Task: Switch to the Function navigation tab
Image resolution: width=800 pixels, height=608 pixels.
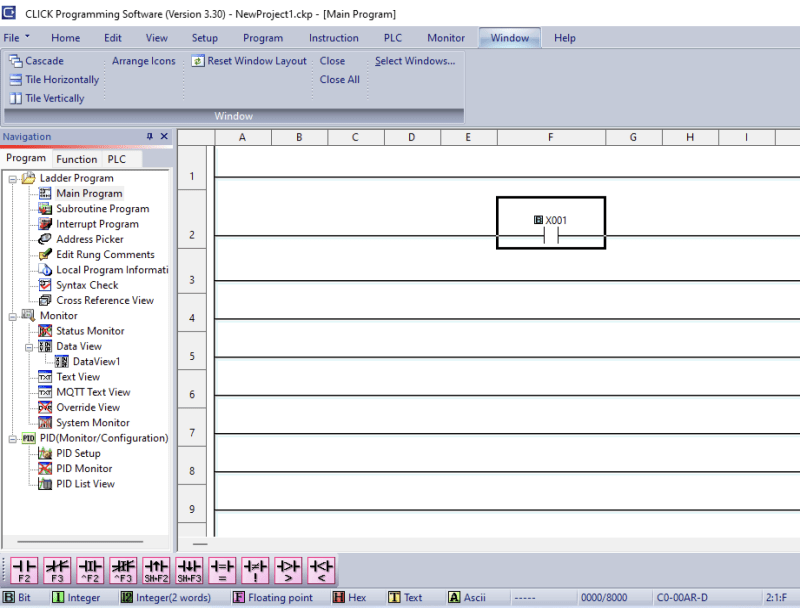Action: pos(77,159)
